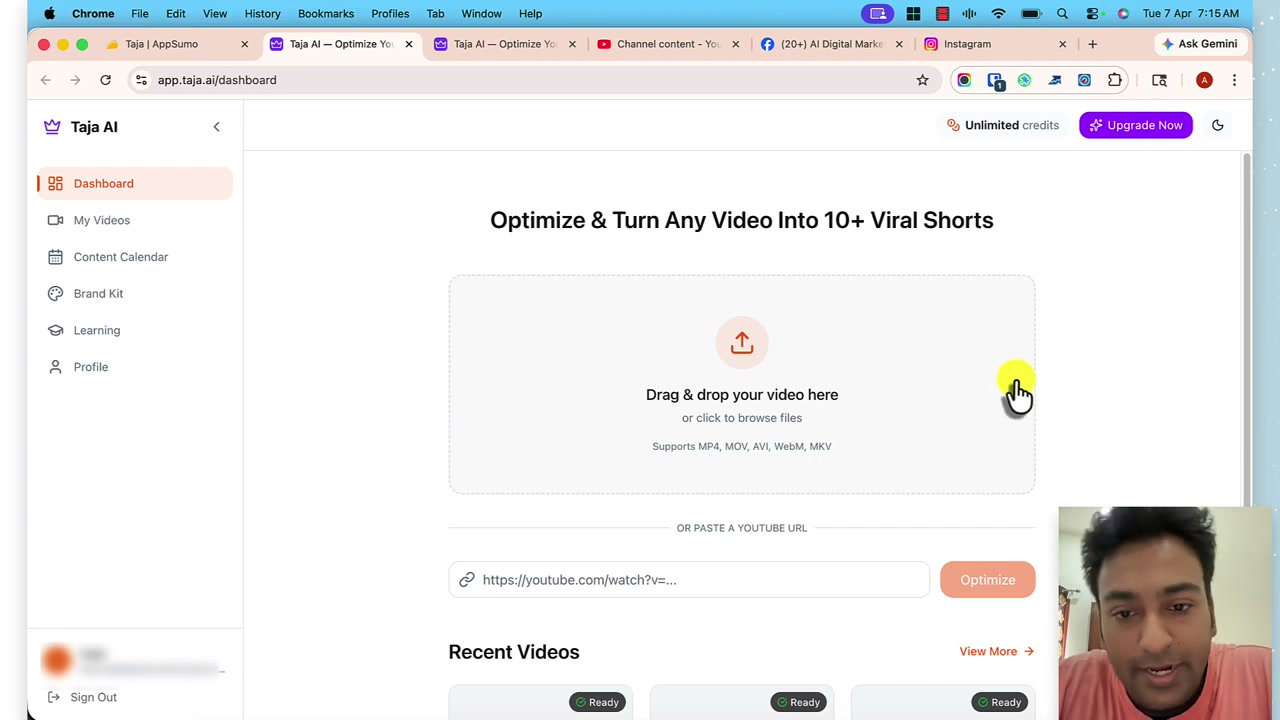
Task: Click the Optimize button
Action: coord(987,580)
